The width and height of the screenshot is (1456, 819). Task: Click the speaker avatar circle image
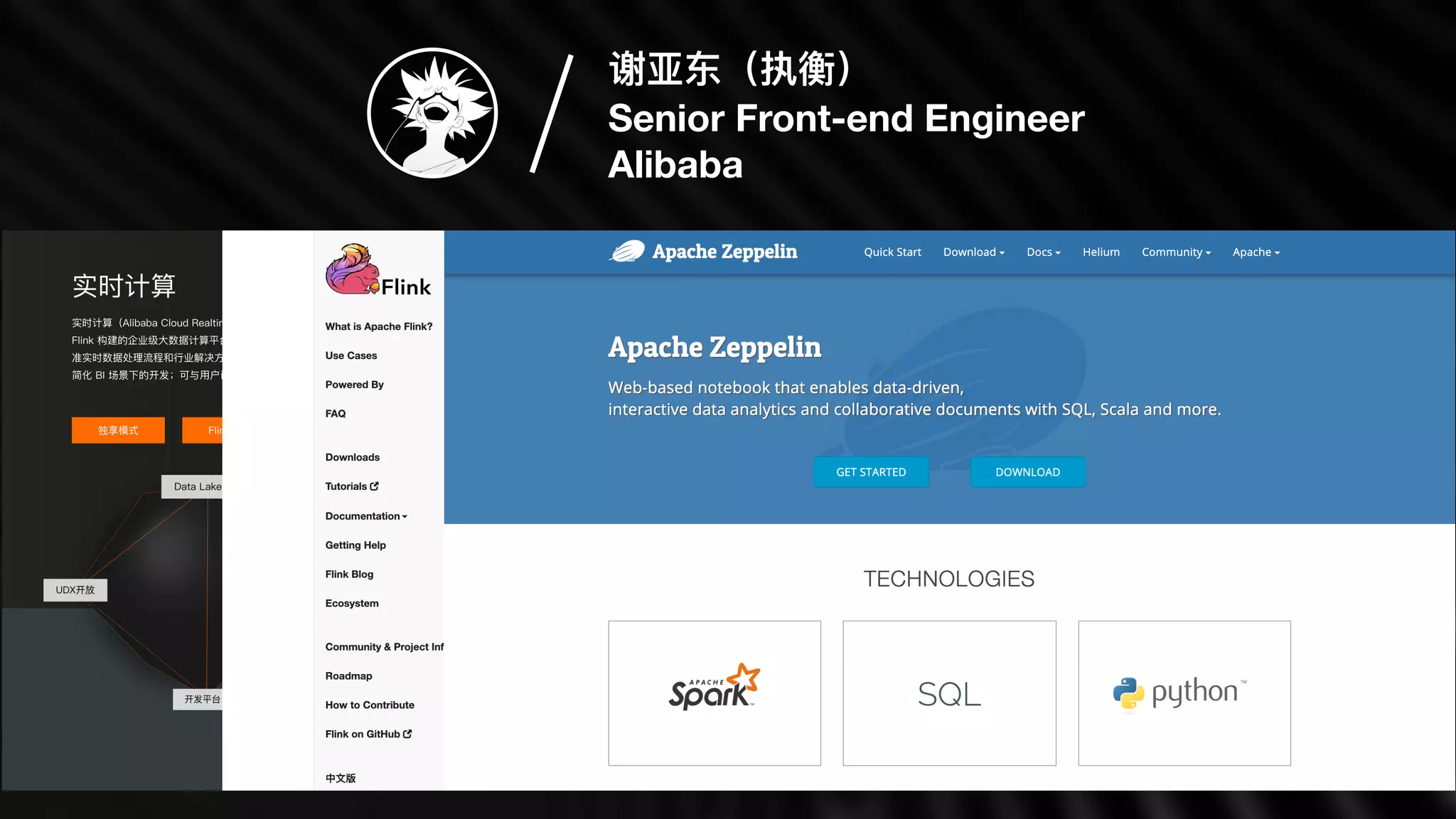432,113
